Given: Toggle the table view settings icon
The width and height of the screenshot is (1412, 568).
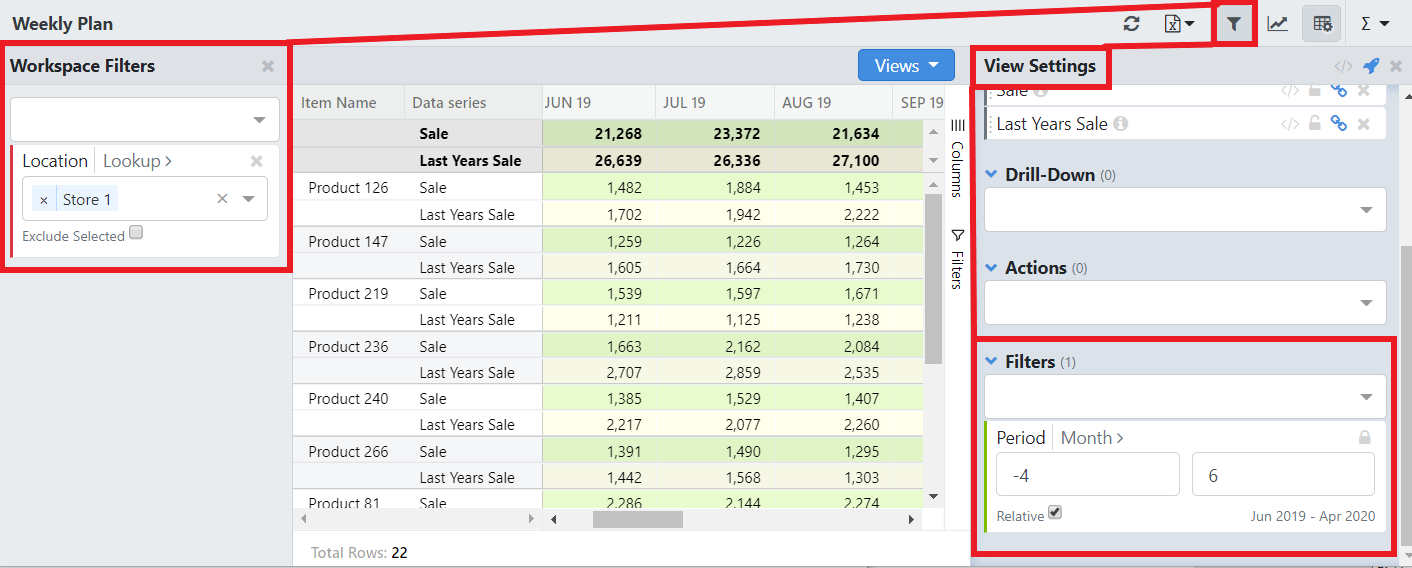Looking at the screenshot, I should point(1321,24).
